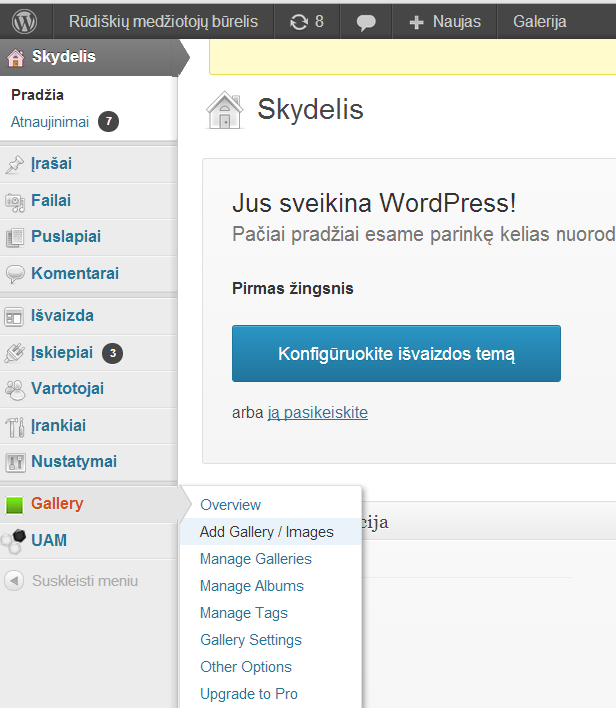The height and width of the screenshot is (708, 616).
Task: Open the WordPress logo menu
Action: click(x=24, y=21)
